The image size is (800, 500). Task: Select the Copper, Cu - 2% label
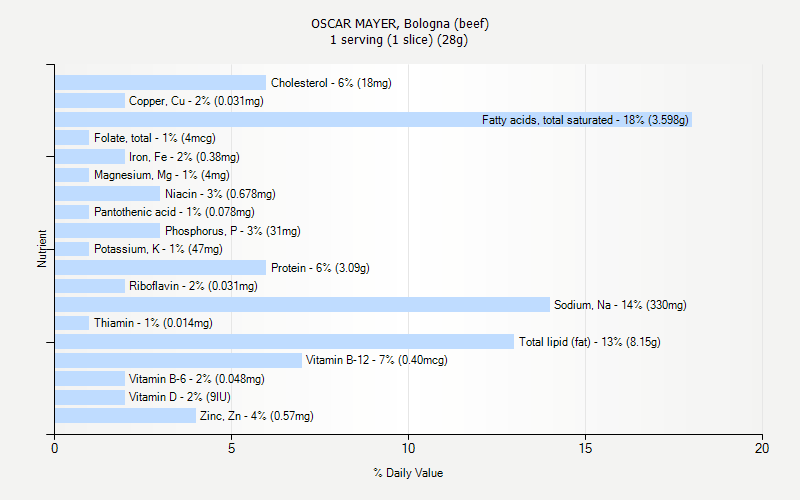pyautogui.click(x=196, y=101)
